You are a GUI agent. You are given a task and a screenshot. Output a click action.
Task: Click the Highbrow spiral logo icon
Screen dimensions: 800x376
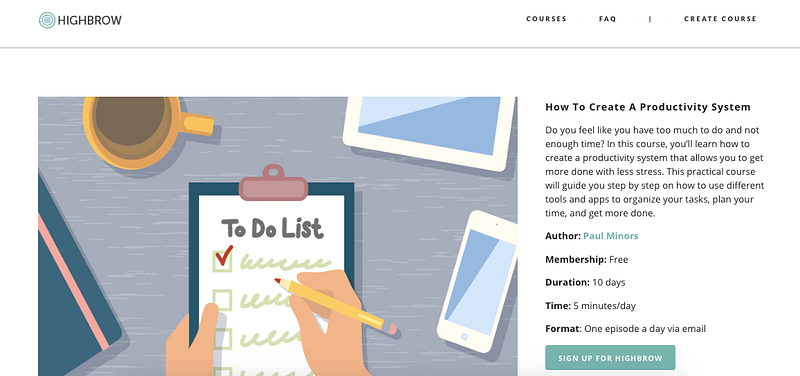[47, 20]
